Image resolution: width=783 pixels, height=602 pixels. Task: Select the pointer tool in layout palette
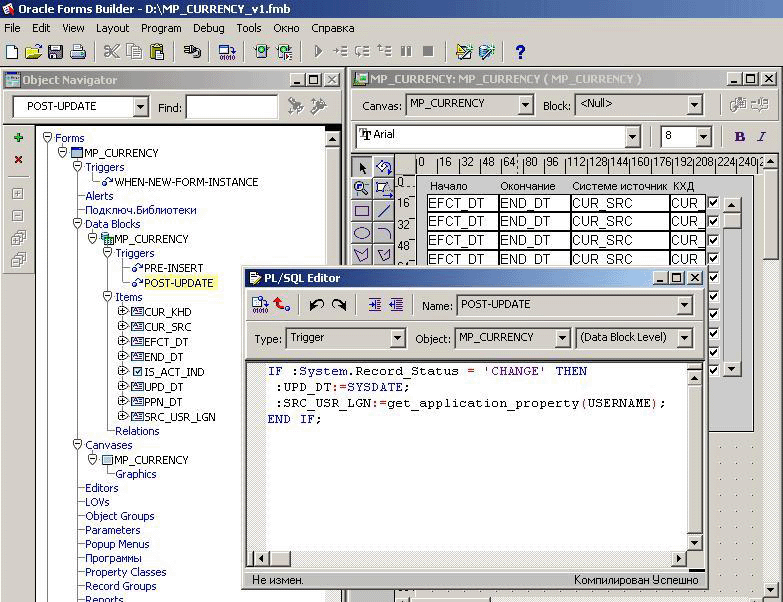coord(362,167)
